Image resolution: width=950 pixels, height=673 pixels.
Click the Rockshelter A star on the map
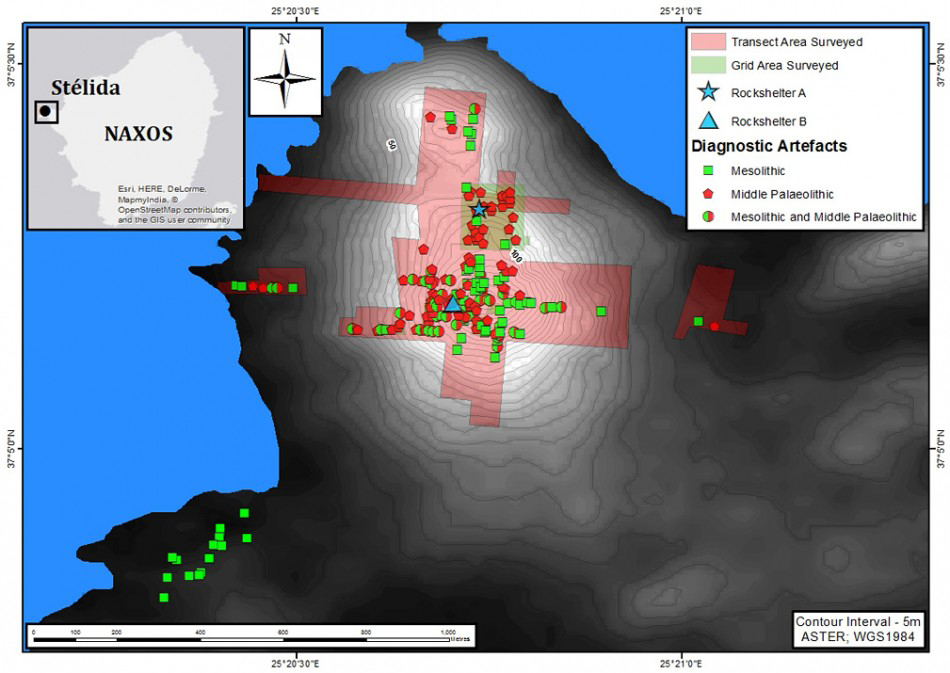click(479, 210)
